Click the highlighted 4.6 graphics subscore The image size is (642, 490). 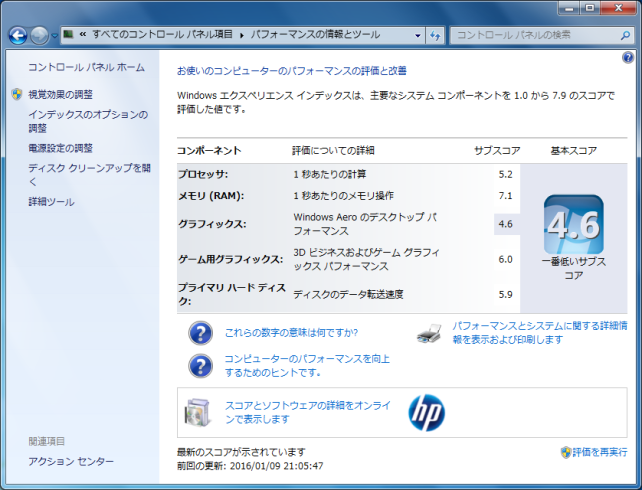tap(507, 224)
